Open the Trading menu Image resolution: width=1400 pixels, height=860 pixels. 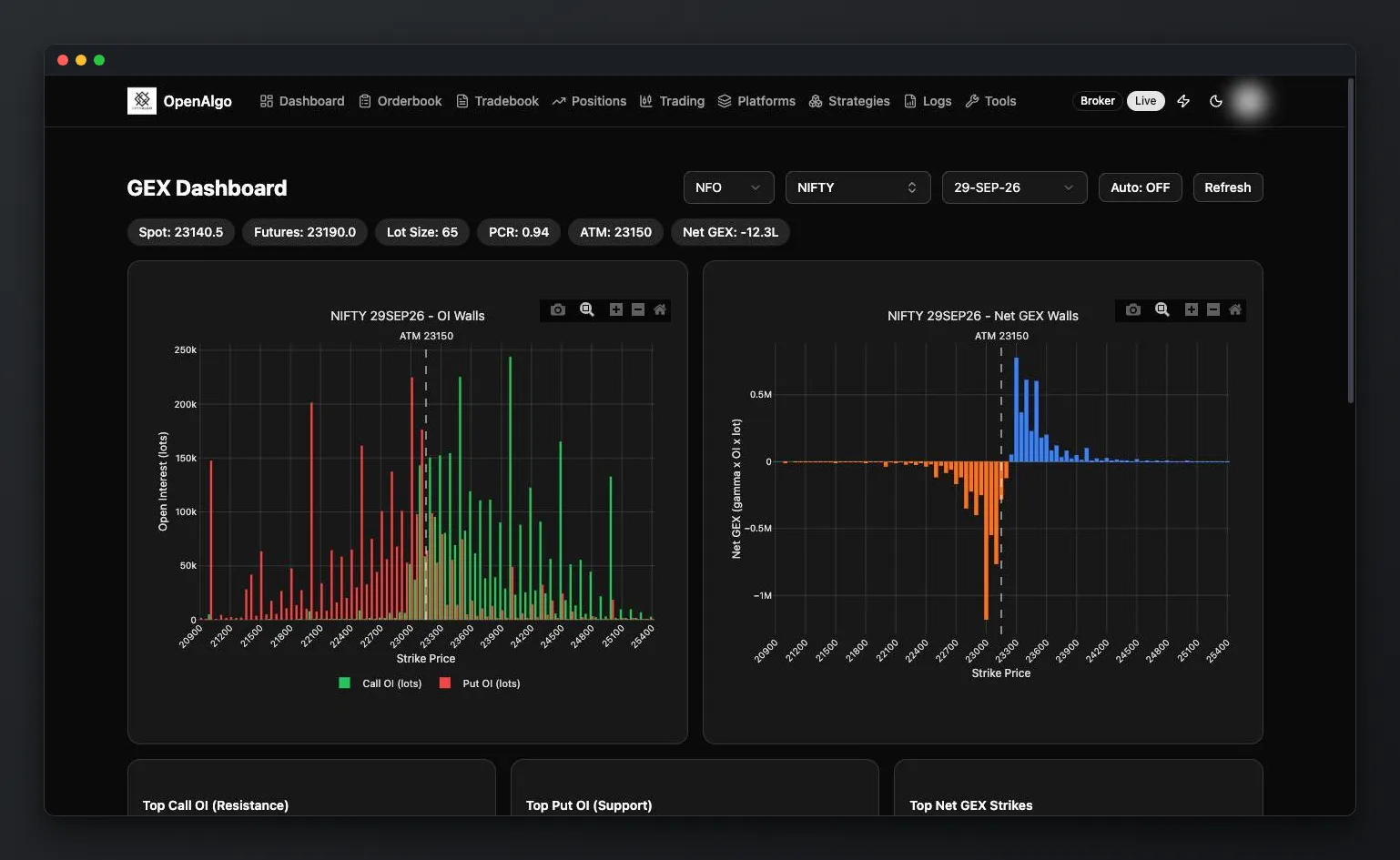click(x=672, y=101)
